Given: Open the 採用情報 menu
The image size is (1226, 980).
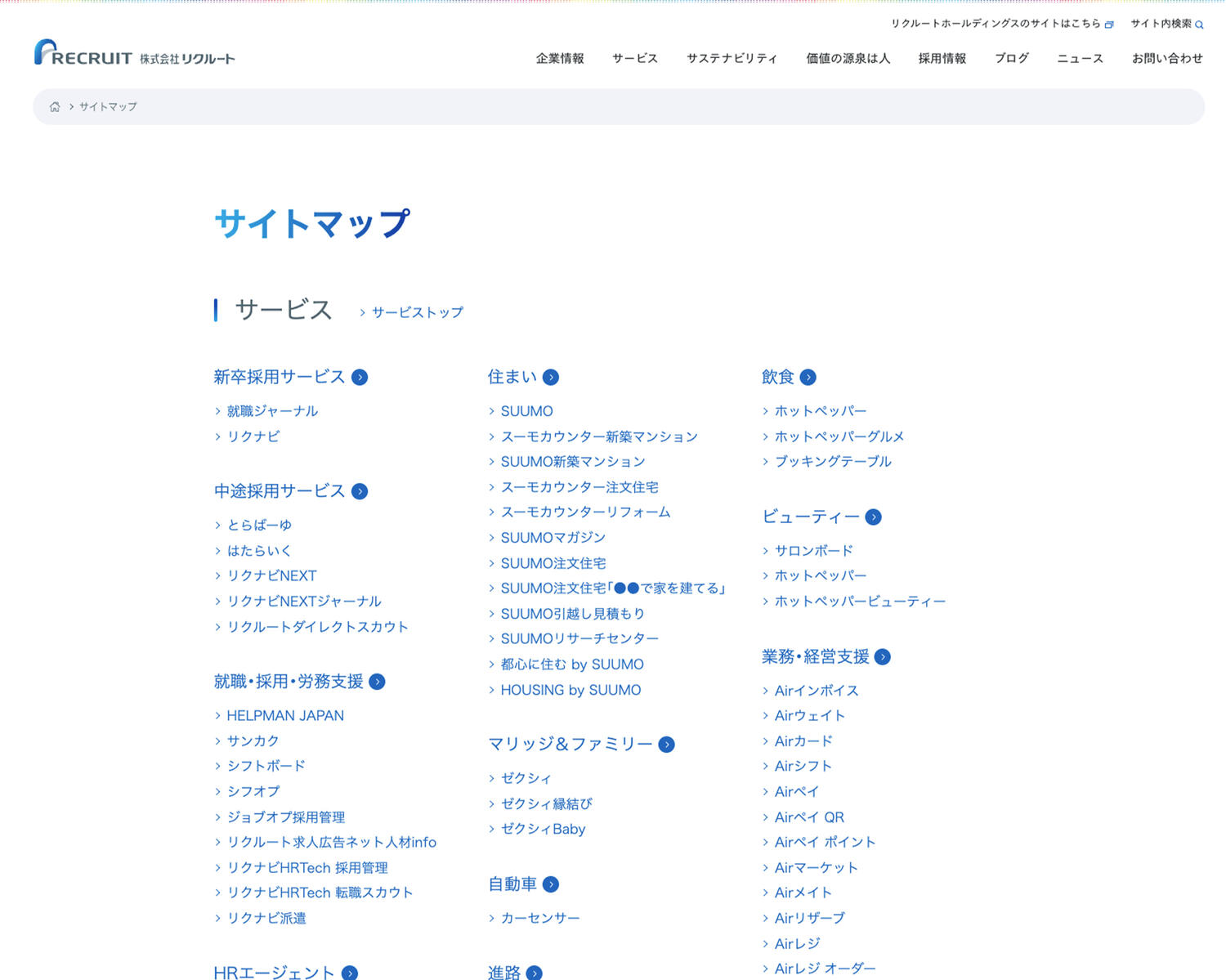Looking at the screenshot, I should click(x=942, y=58).
